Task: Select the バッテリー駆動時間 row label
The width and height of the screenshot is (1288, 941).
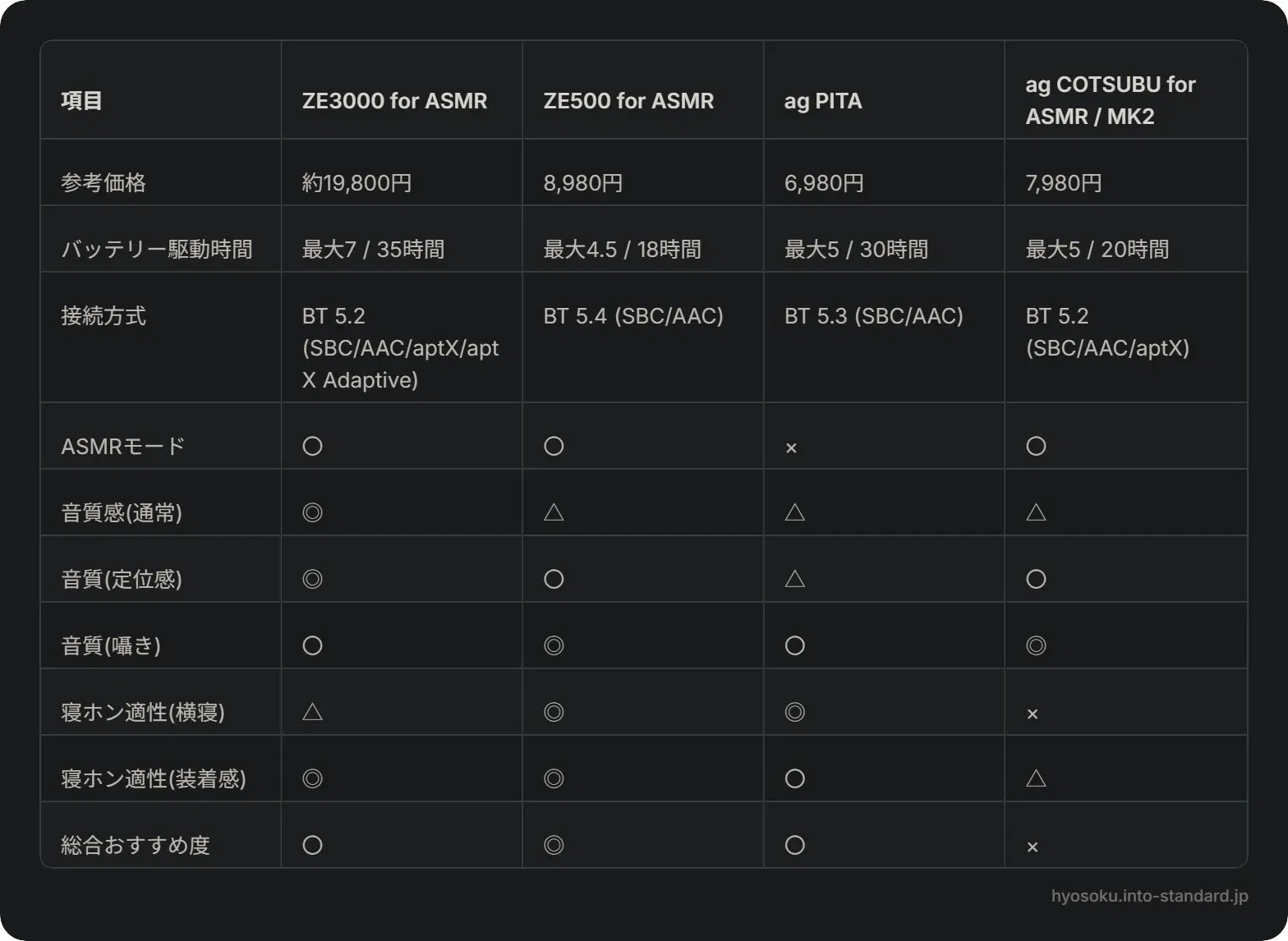Action: coord(157,249)
